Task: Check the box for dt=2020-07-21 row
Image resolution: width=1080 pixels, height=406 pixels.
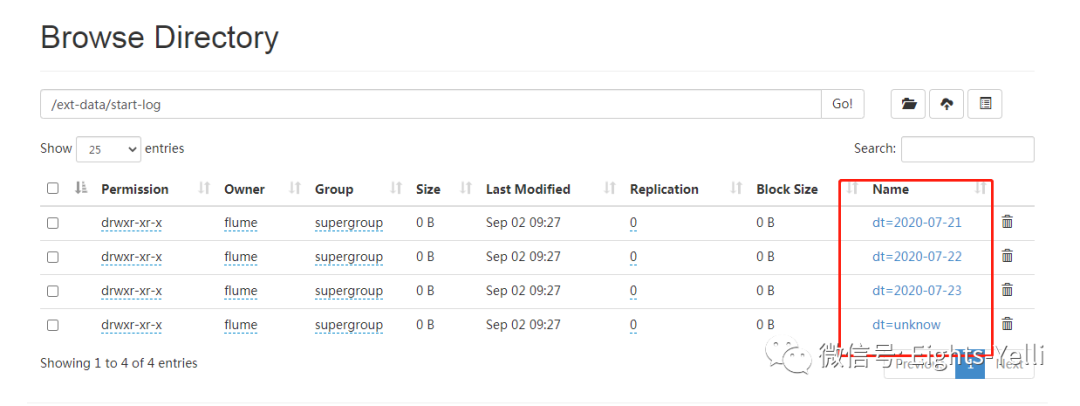Action: [x=53, y=223]
